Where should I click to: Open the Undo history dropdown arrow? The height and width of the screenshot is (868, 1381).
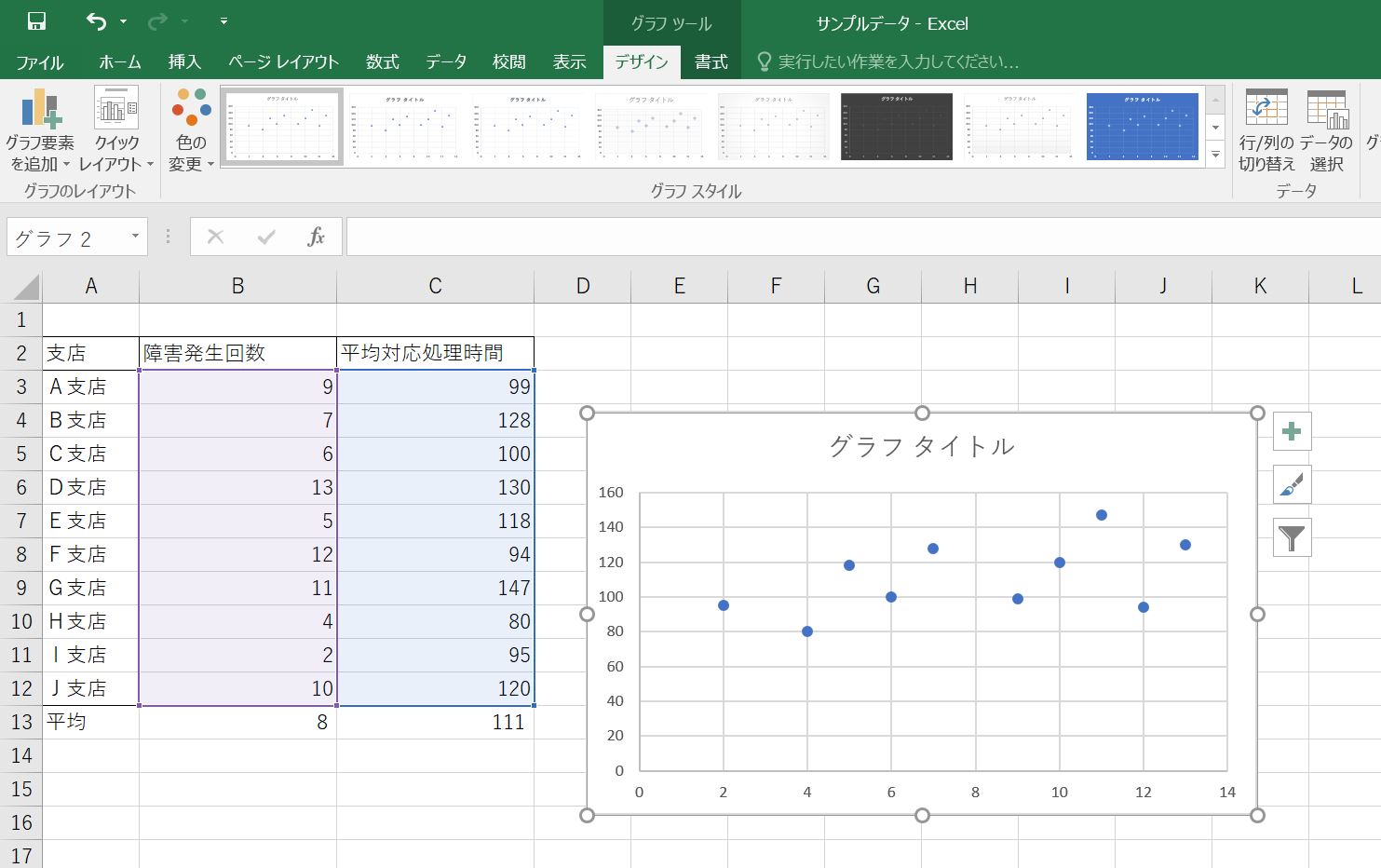[x=124, y=21]
